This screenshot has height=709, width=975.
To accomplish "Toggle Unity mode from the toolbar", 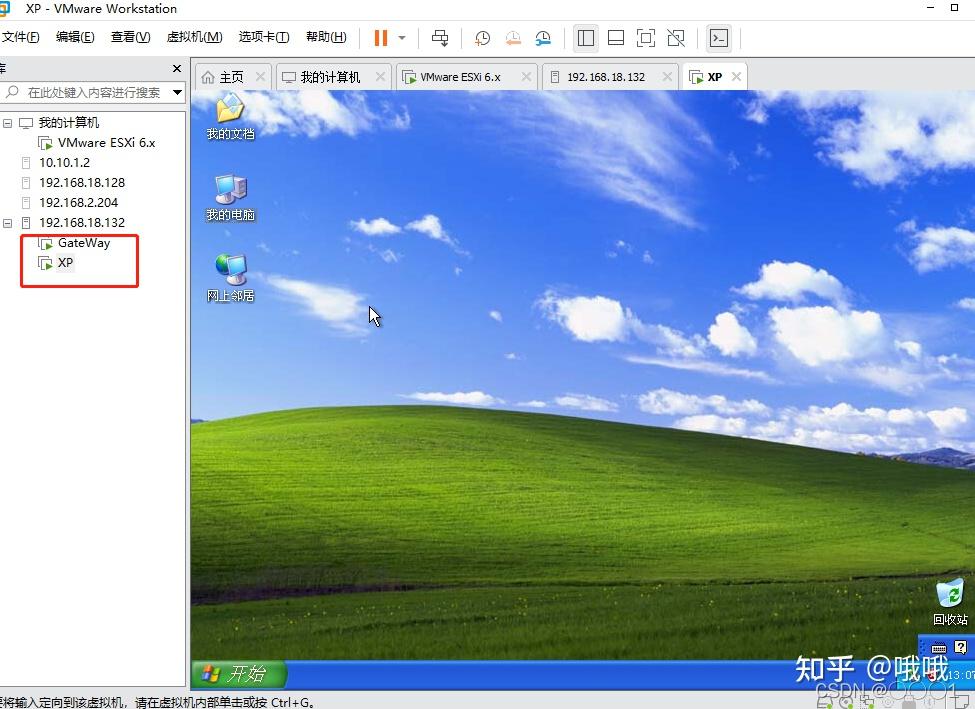I will [x=676, y=38].
